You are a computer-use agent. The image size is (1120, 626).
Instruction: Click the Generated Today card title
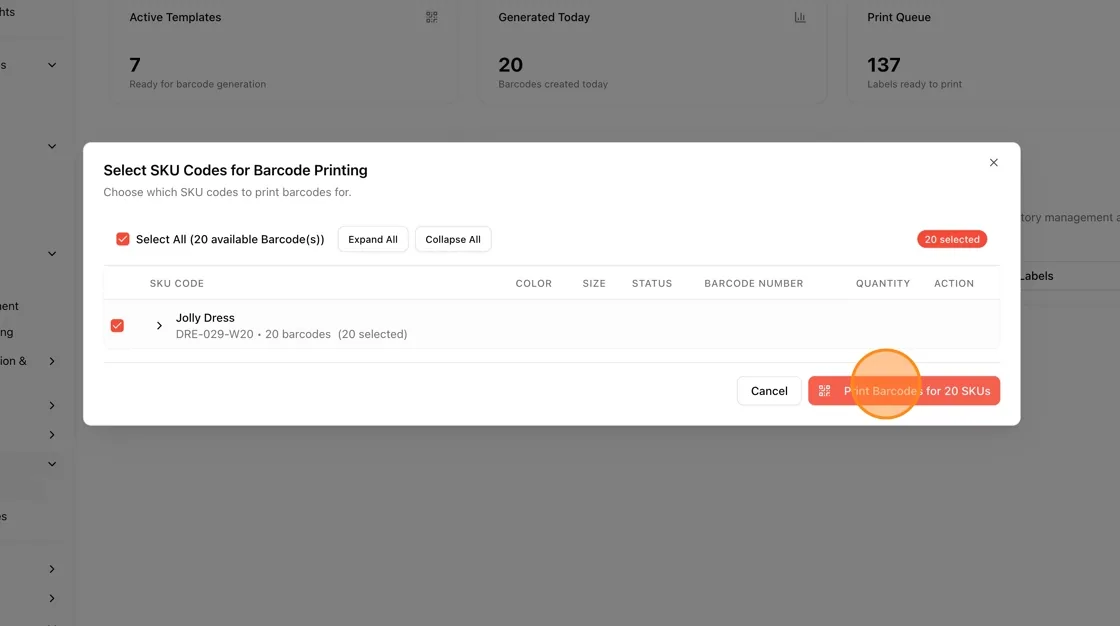coord(544,17)
